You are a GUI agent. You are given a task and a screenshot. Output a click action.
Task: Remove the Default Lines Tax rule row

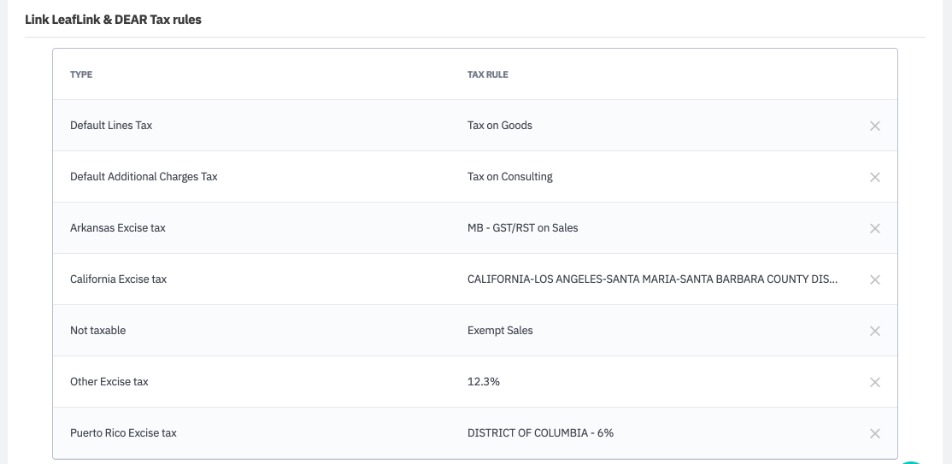[875, 126]
